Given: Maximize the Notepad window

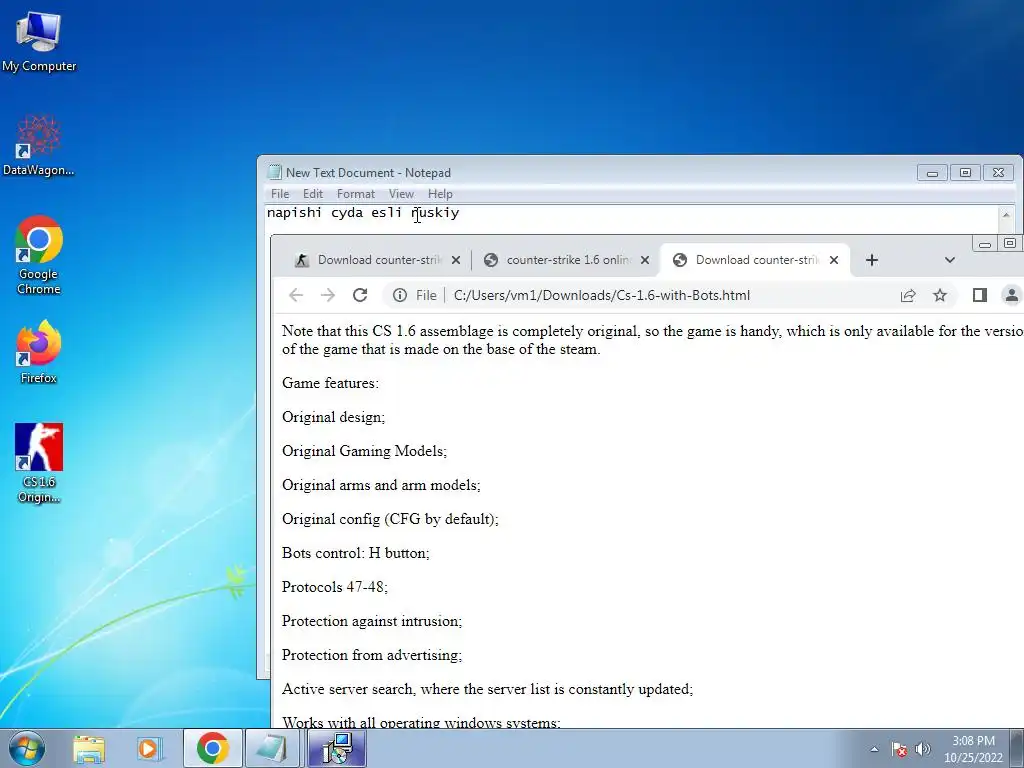Looking at the screenshot, I should tap(965, 173).
